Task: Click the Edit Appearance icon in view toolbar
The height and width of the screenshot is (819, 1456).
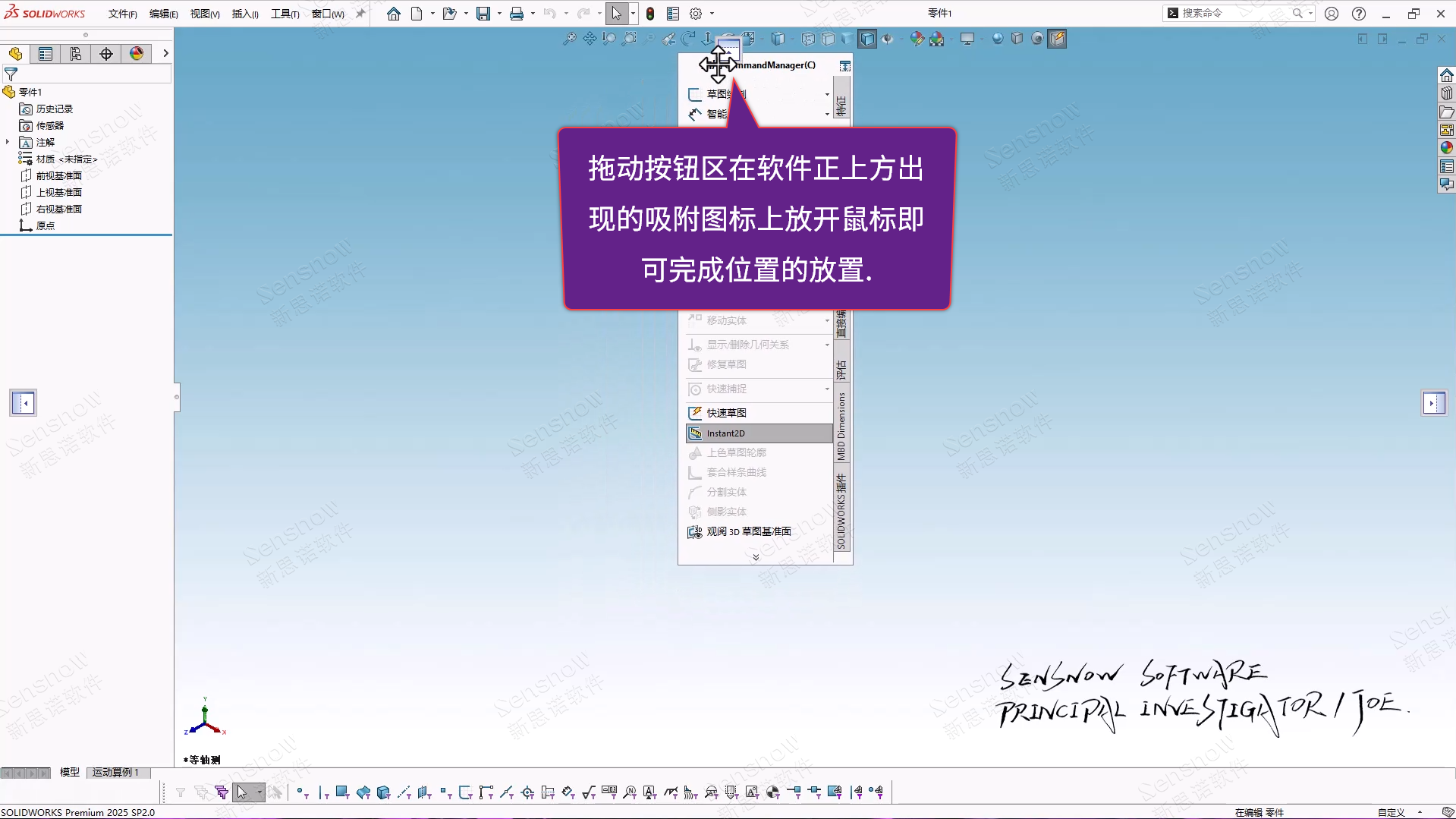Action: click(x=917, y=39)
